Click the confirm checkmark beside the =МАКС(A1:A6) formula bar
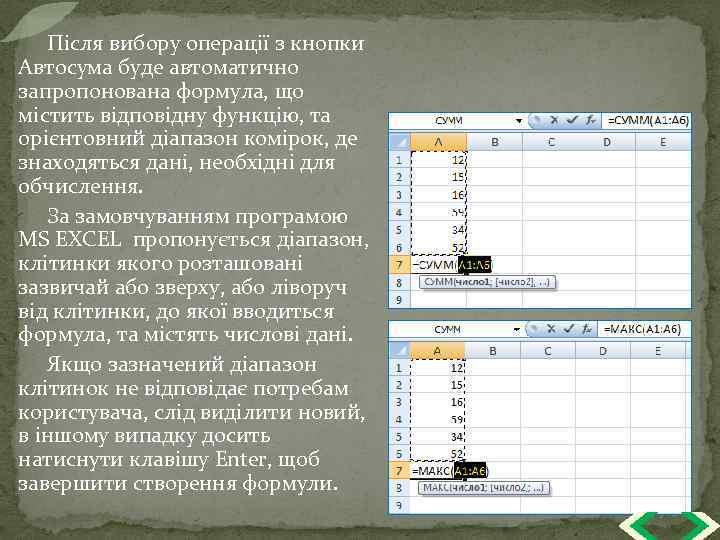 [569, 329]
